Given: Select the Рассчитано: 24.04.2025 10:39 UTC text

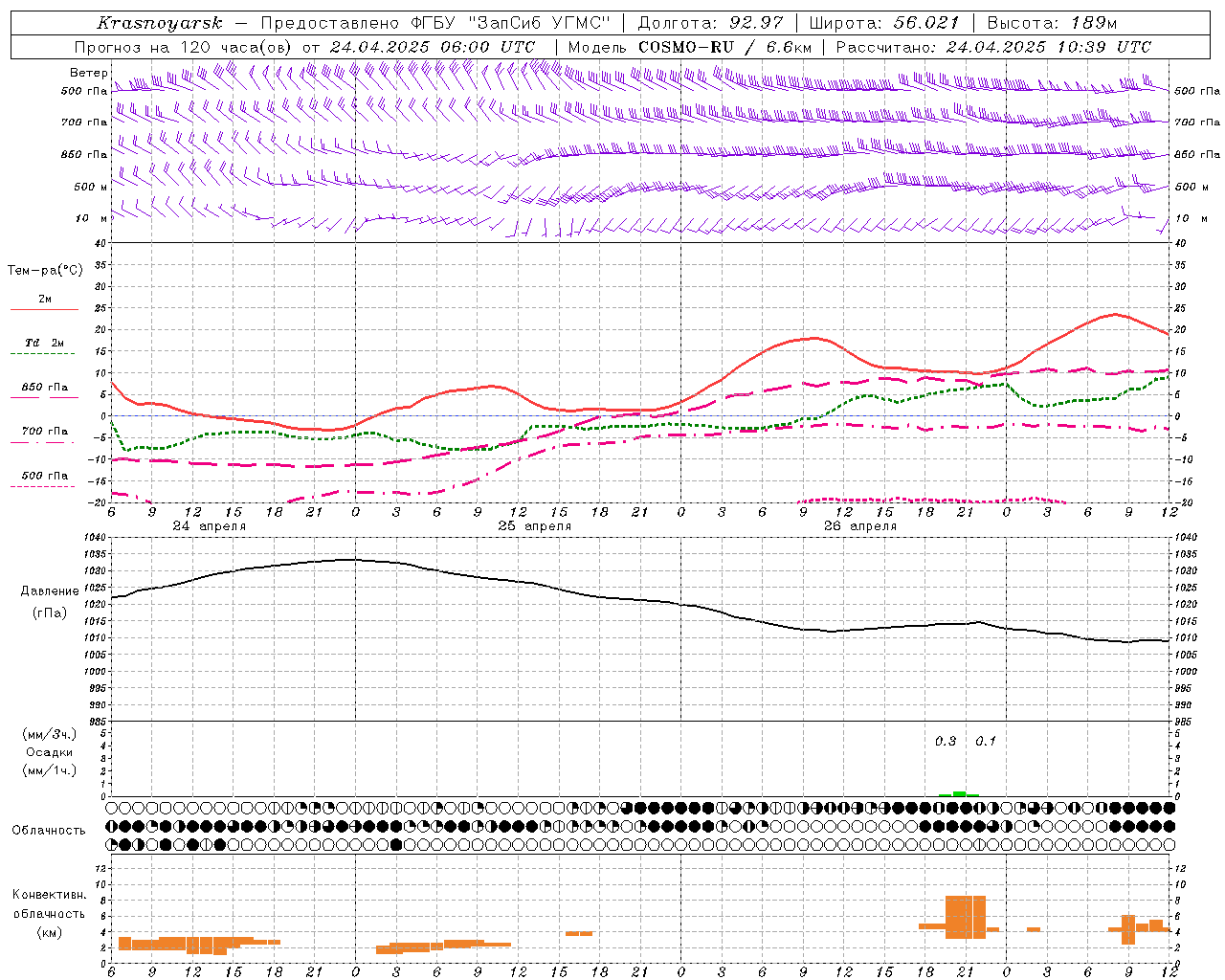Looking at the screenshot, I should pos(993,47).
